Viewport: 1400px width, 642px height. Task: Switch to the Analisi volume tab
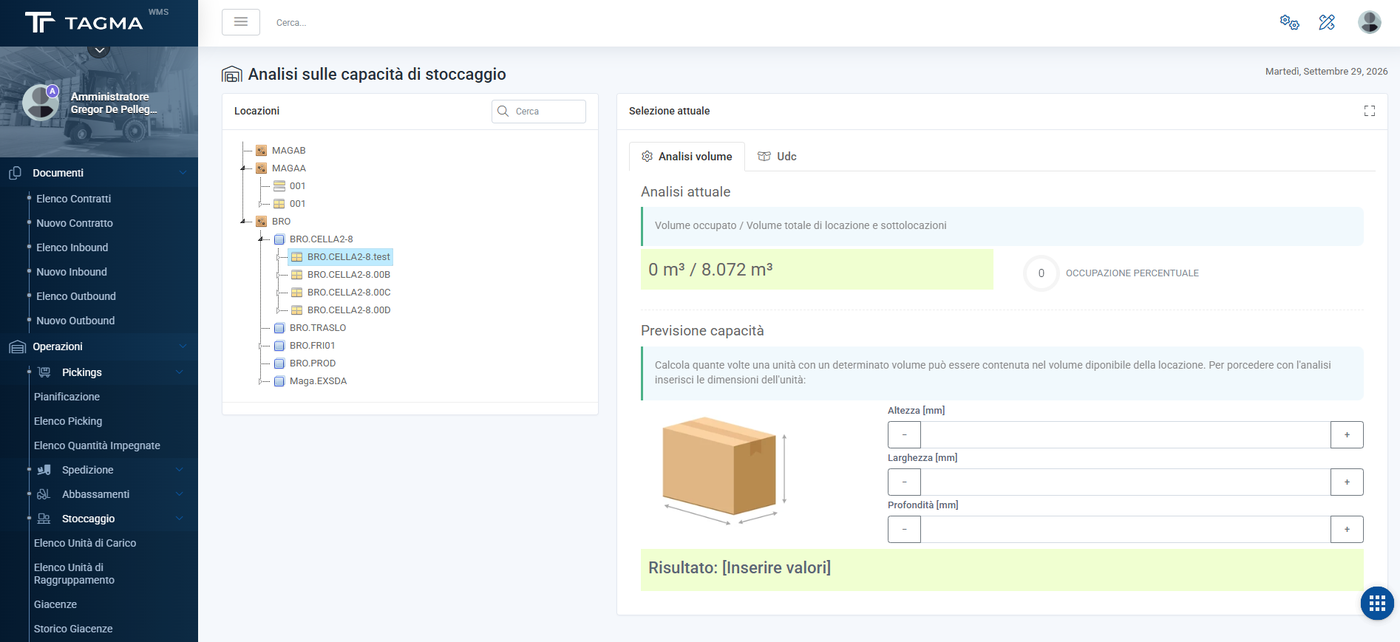point(687,156)
